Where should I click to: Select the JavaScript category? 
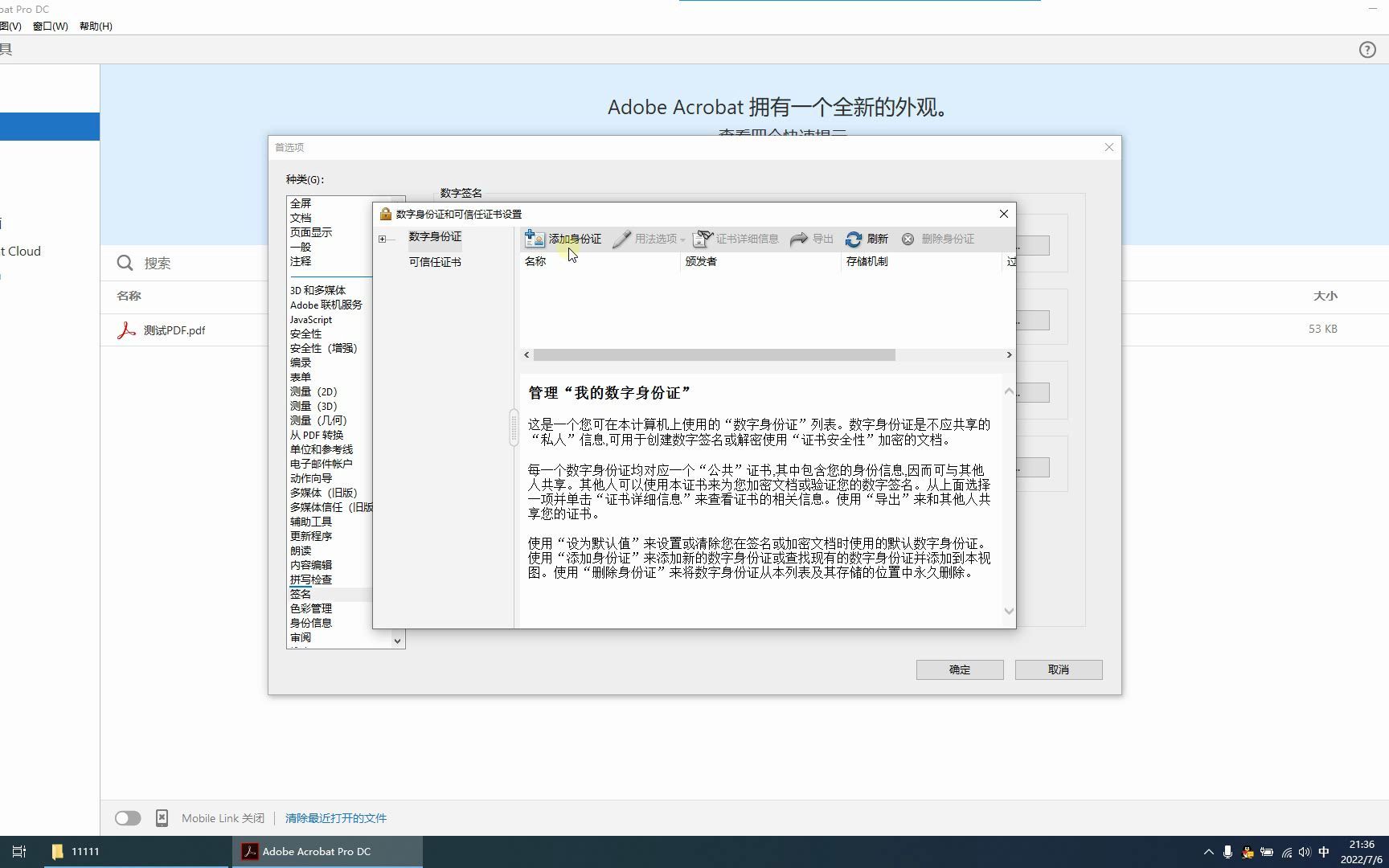[311, 319]
